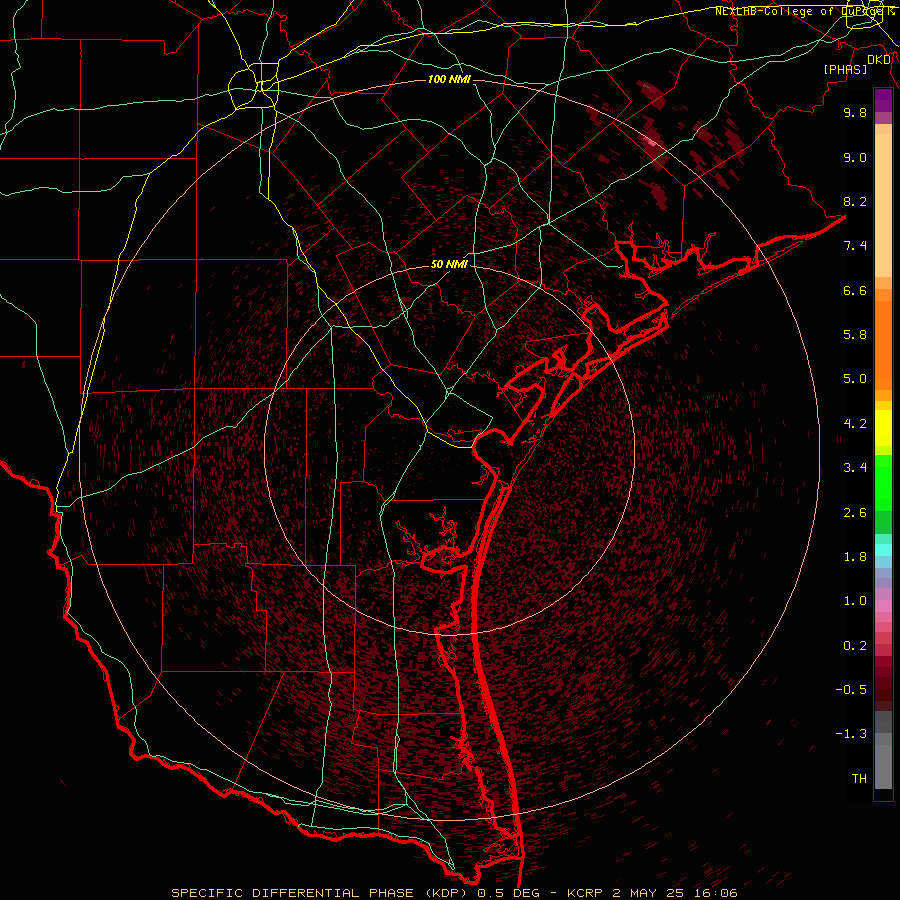Viewport: 900px width, 900px height.
Task: Click the 9.8 value on the color scale
Action: point(855,112)
